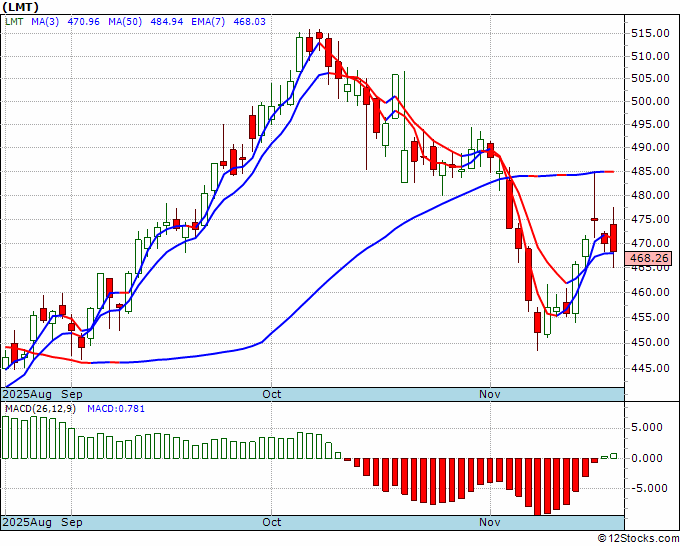Click the Nov label on price time axis
Image resolution: width=680 pixels, height=546 pixels.
point(490,394)
